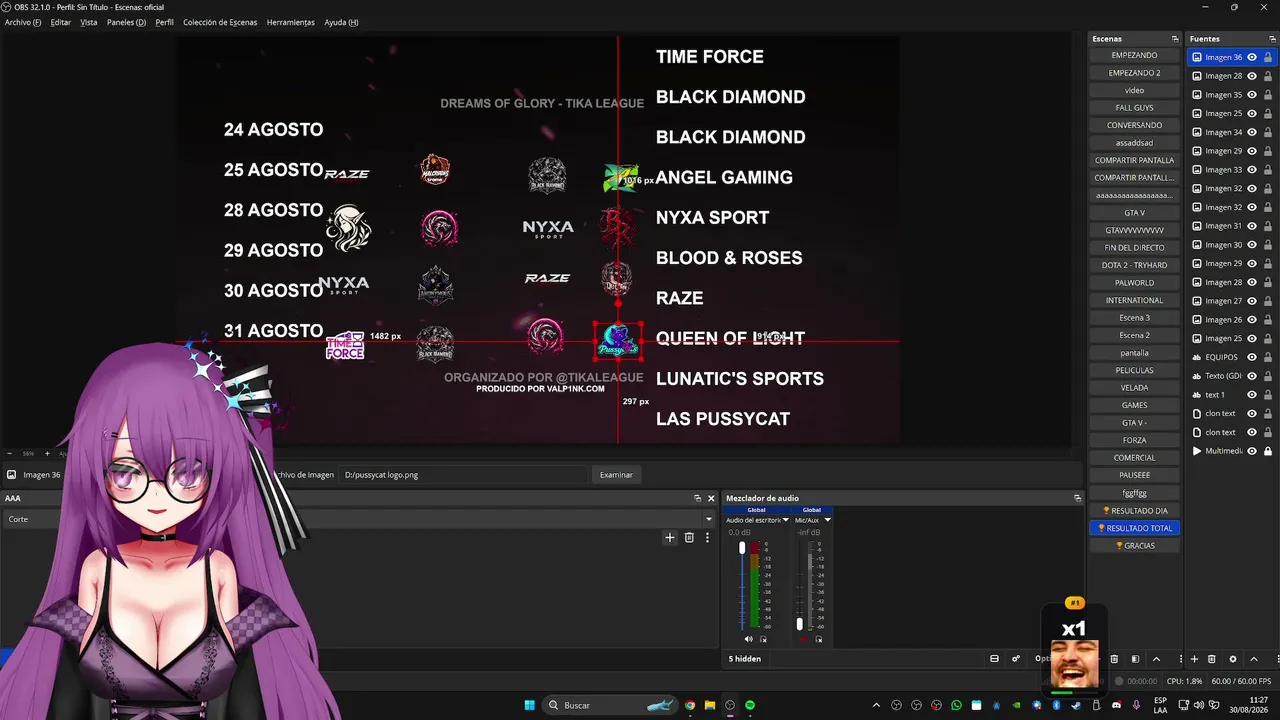Switch to the RESULTADO DIA scene
This screenshot has width=1280, height=720.
1134,510
